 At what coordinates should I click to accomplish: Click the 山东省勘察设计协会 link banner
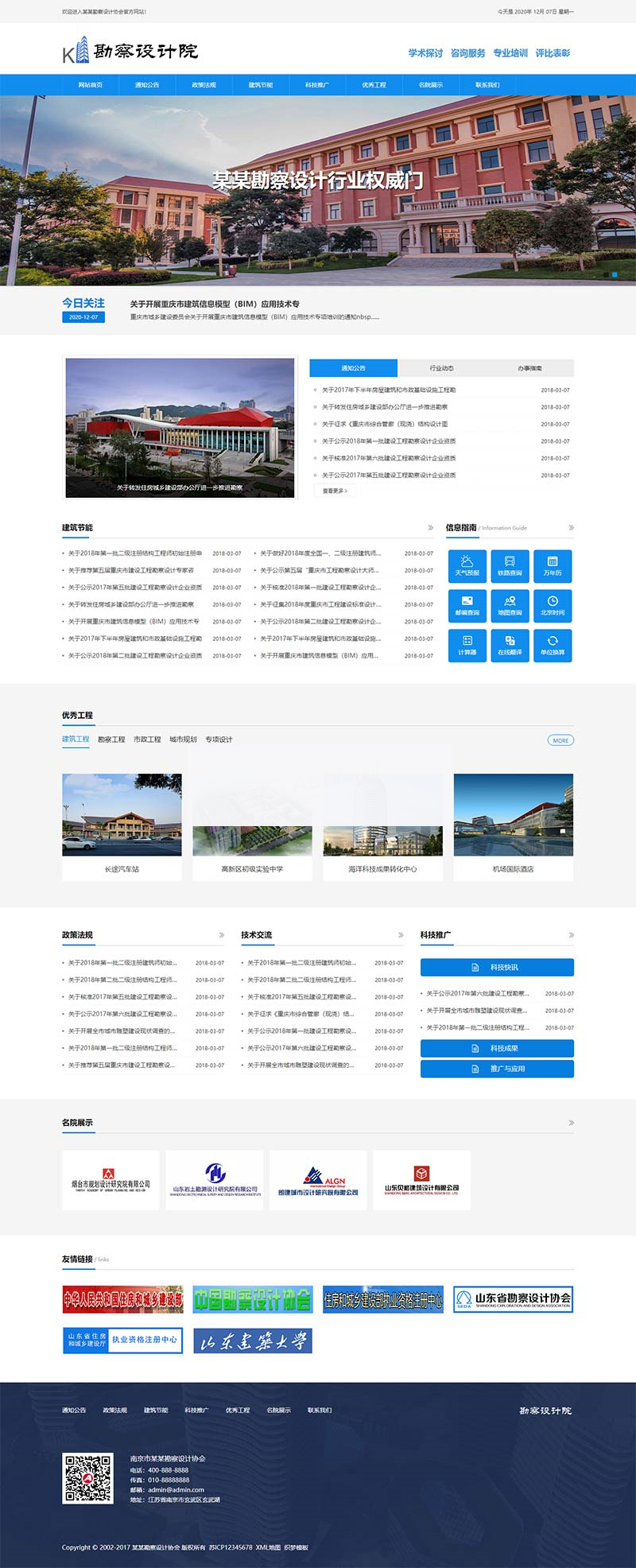pyautogui.click(x=514, y=1299)
